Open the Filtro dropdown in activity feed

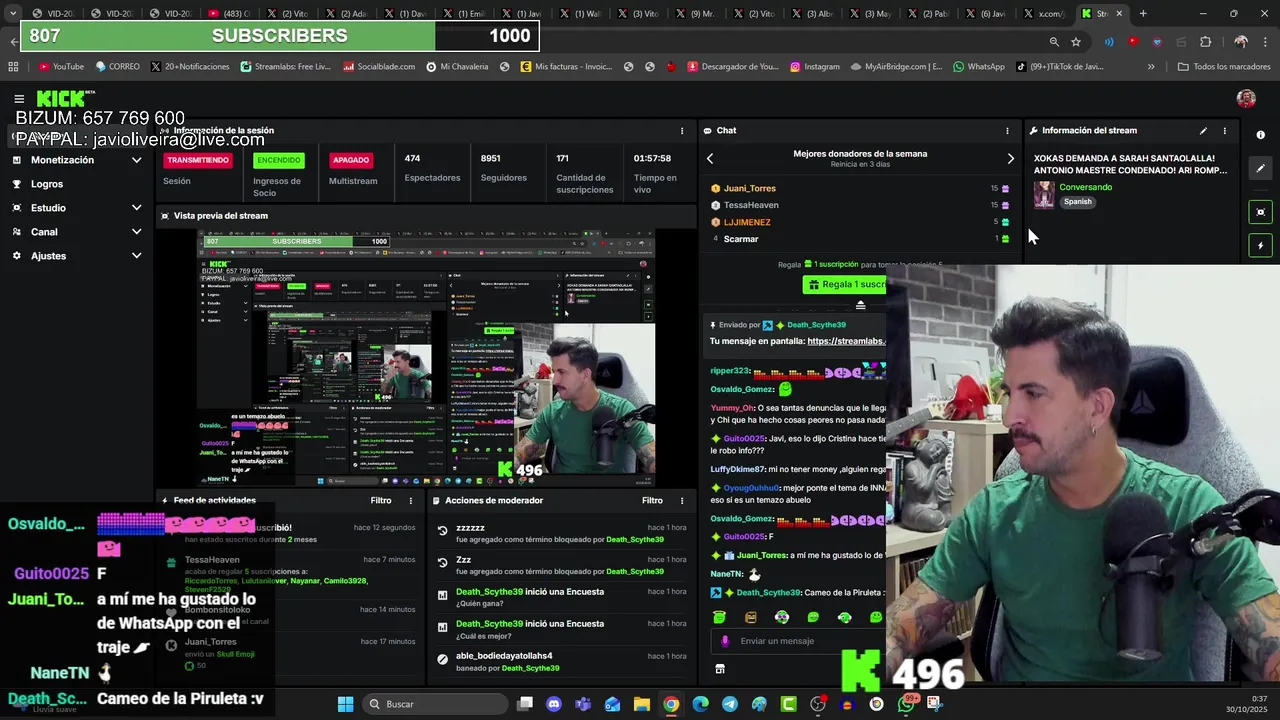pos(381,501)
